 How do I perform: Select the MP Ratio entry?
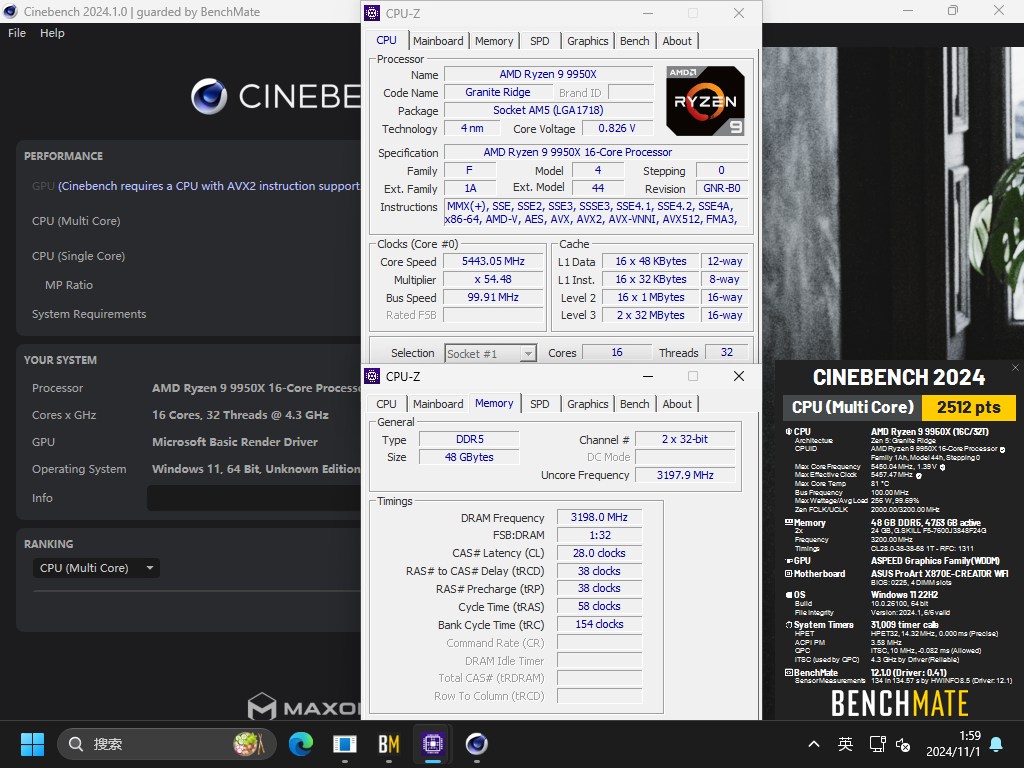tap(69, 285)
